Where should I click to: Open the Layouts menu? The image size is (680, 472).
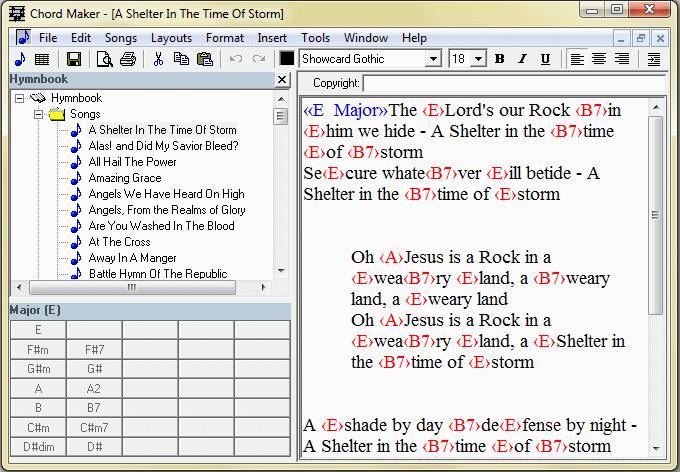[171, 38]
